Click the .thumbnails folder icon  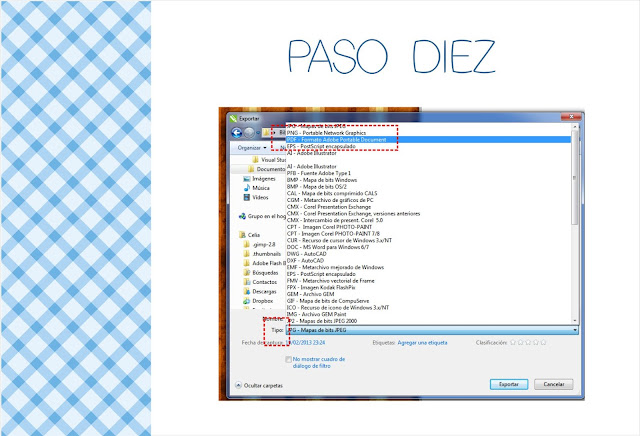247,254
